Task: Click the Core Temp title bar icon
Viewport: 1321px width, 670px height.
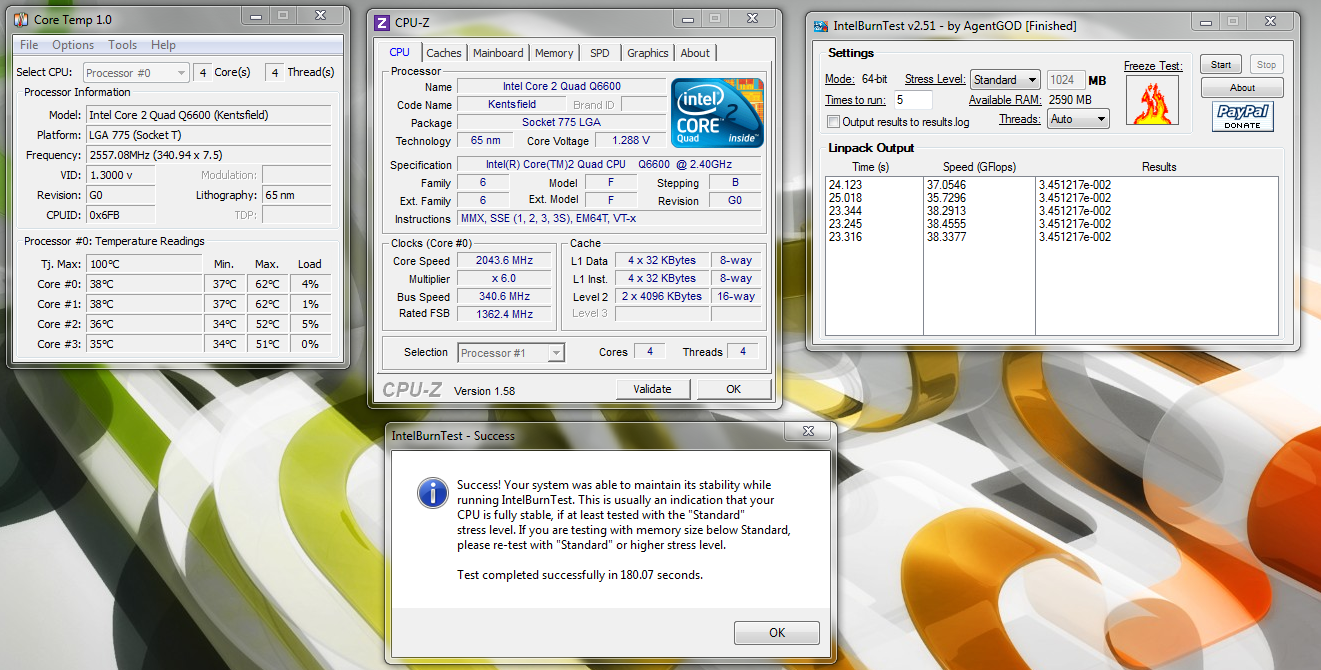Action: click(x=20, y=20)
